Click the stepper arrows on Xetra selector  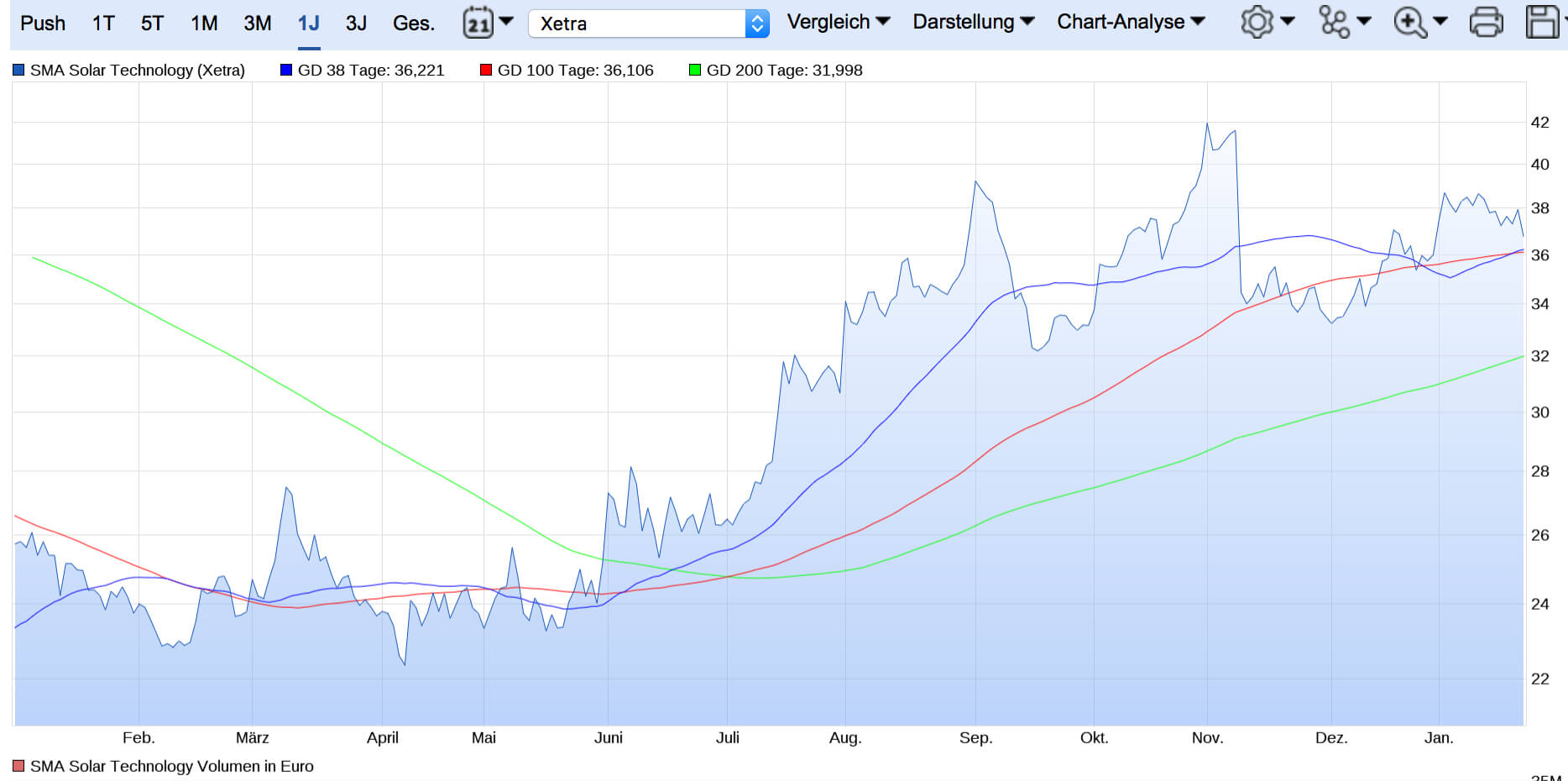point(757,24)
